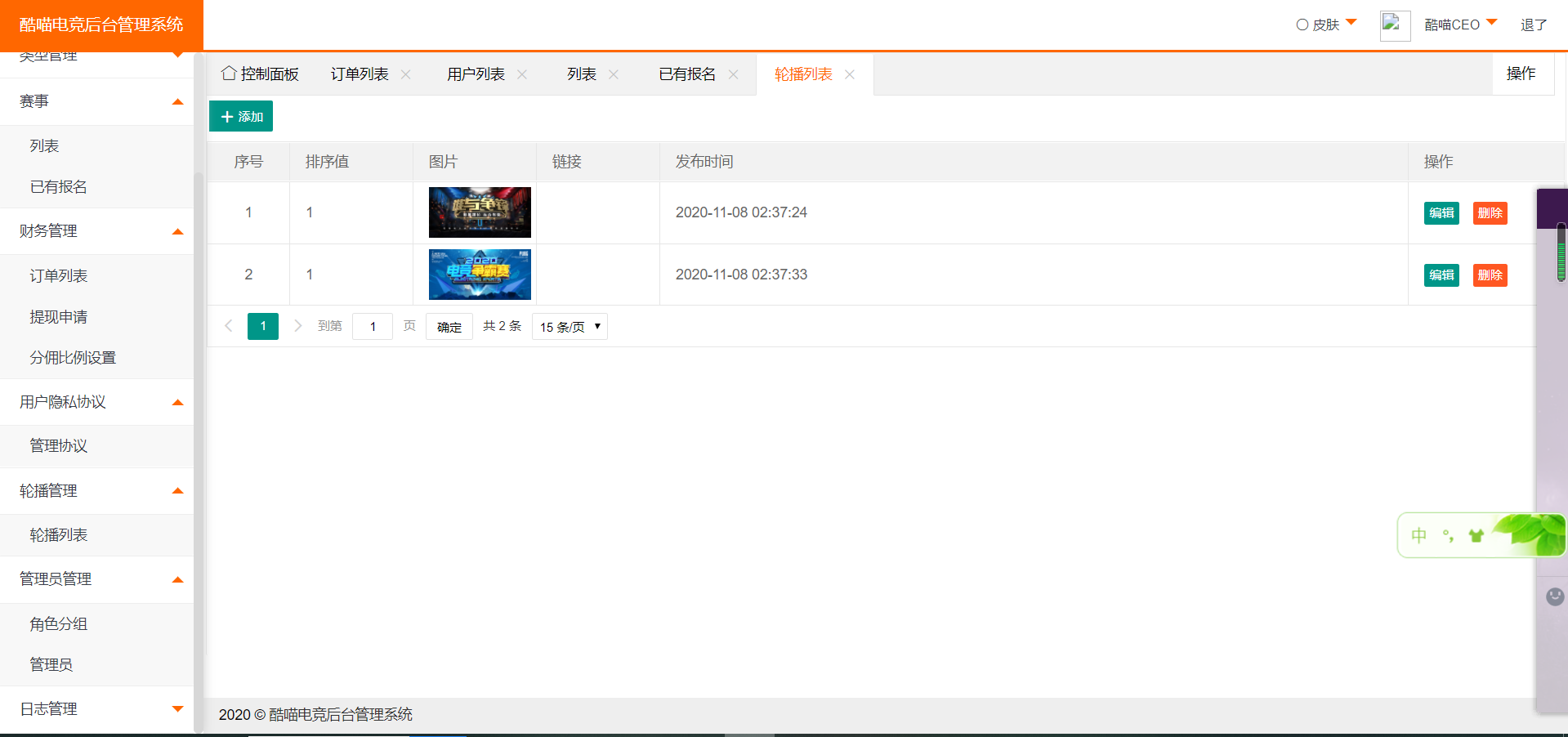Click the page number input field

(373, 327)
